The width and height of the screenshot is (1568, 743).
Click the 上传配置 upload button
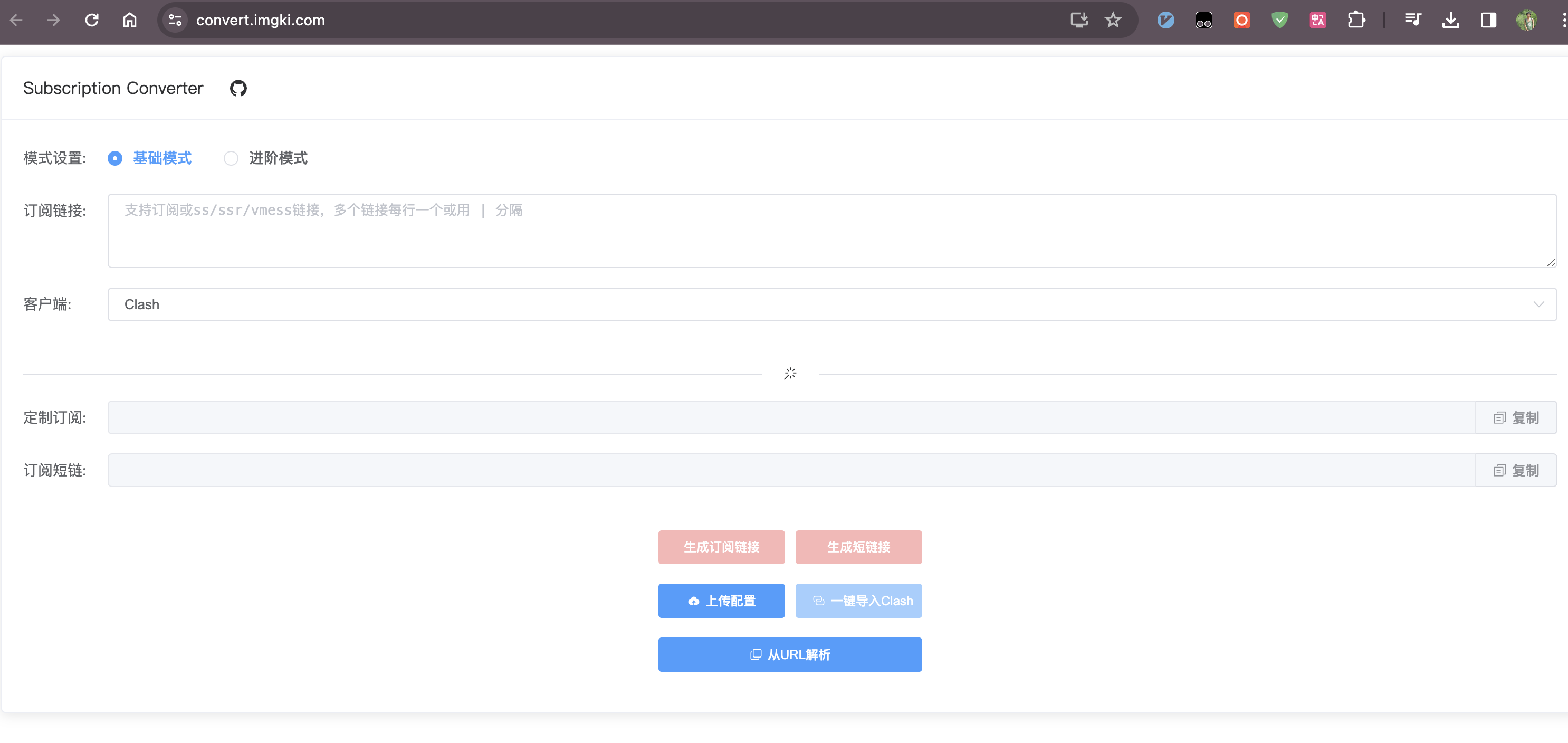[x=721, y=601]
